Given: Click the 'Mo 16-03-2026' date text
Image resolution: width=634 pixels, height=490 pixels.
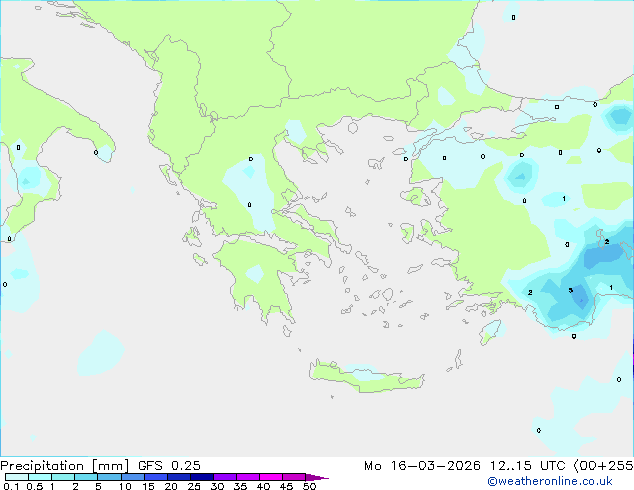Looking at the screenshot, I should (422, 466).
